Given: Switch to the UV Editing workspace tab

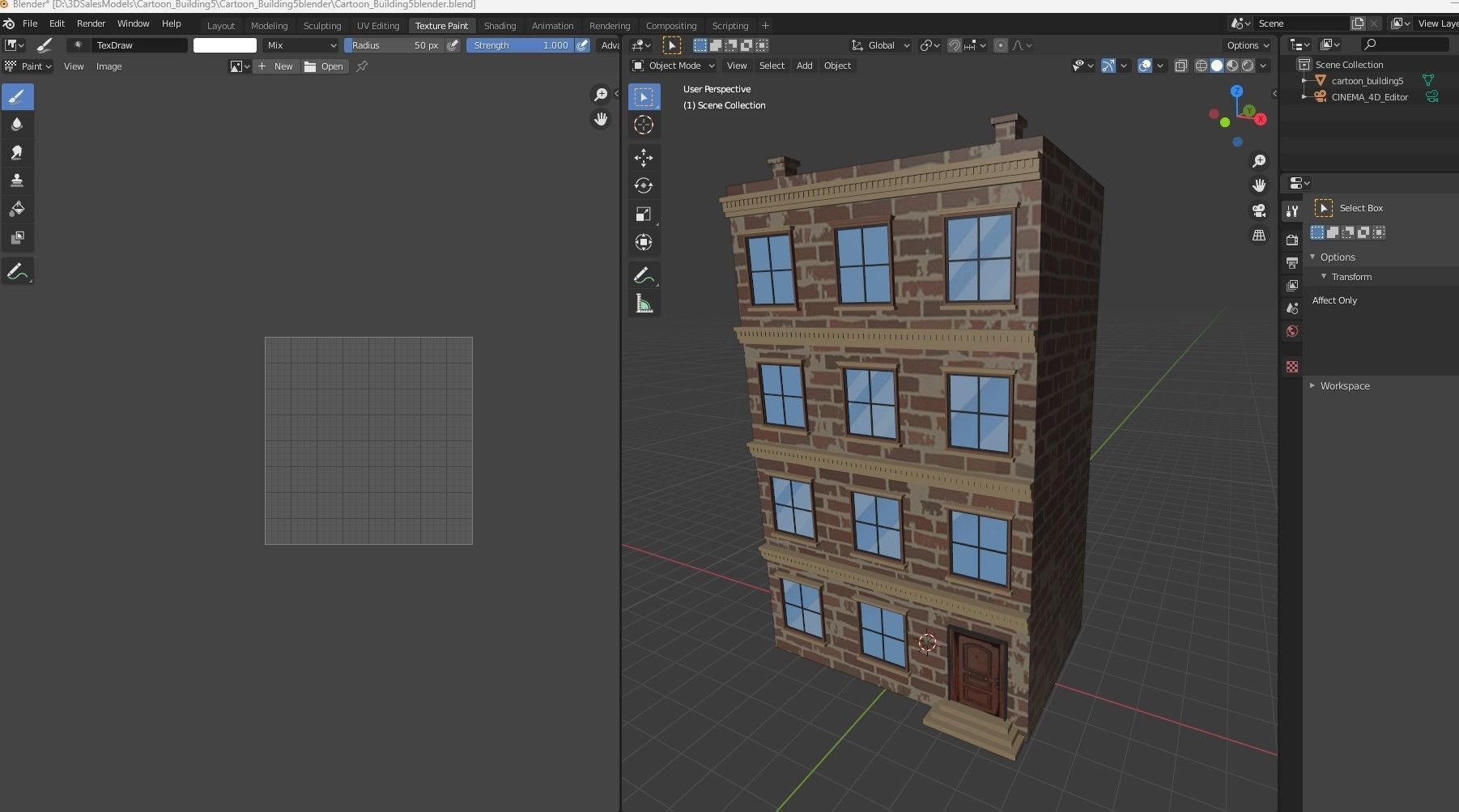Looking at the screenshot, I should (x=378, y=26).
